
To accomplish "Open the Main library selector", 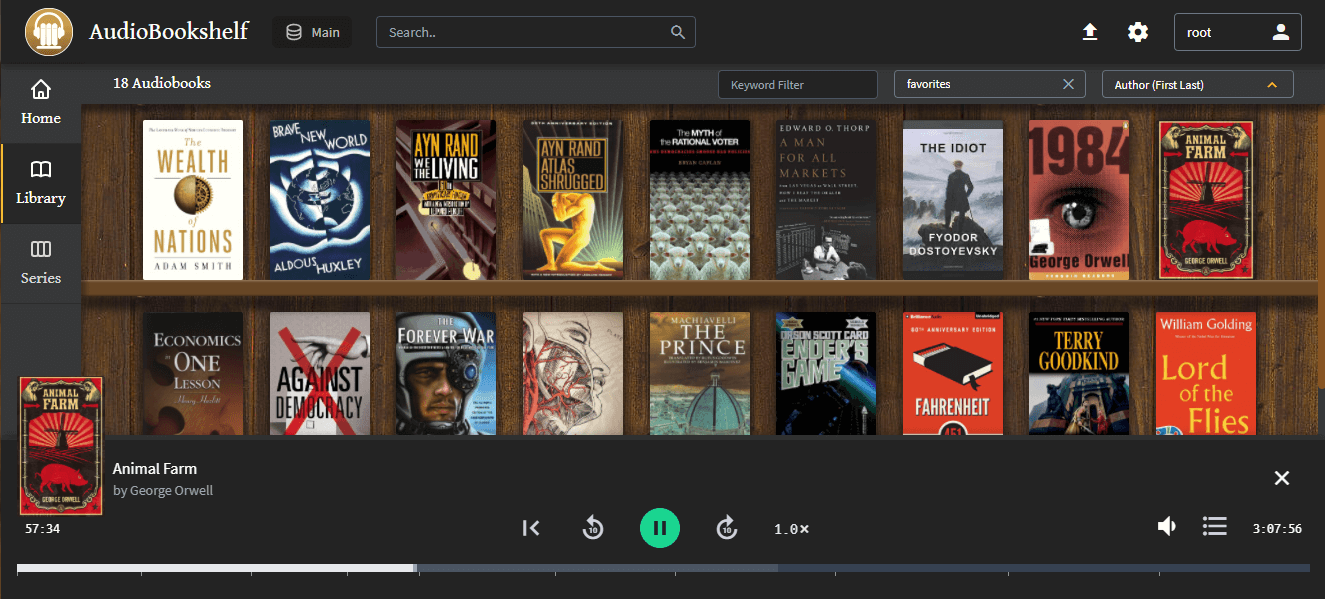I will click(x=312, y=32).
